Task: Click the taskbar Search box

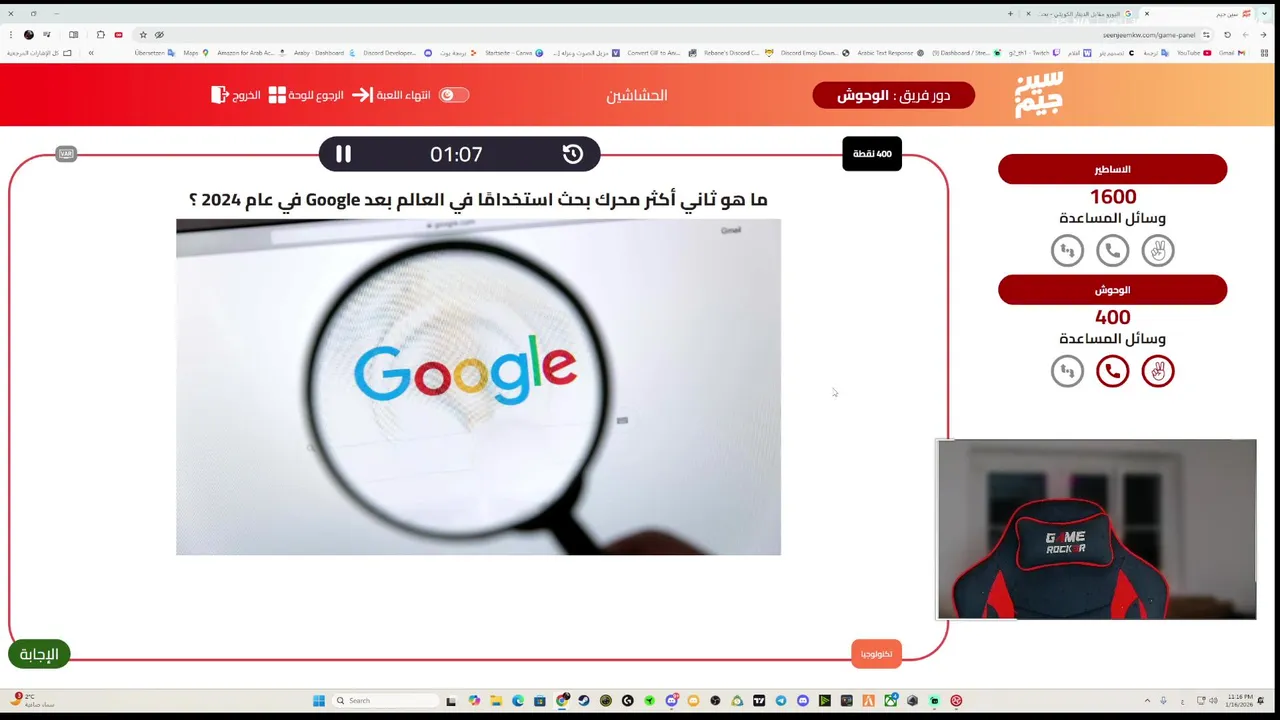Action: (x=385, y=700)
